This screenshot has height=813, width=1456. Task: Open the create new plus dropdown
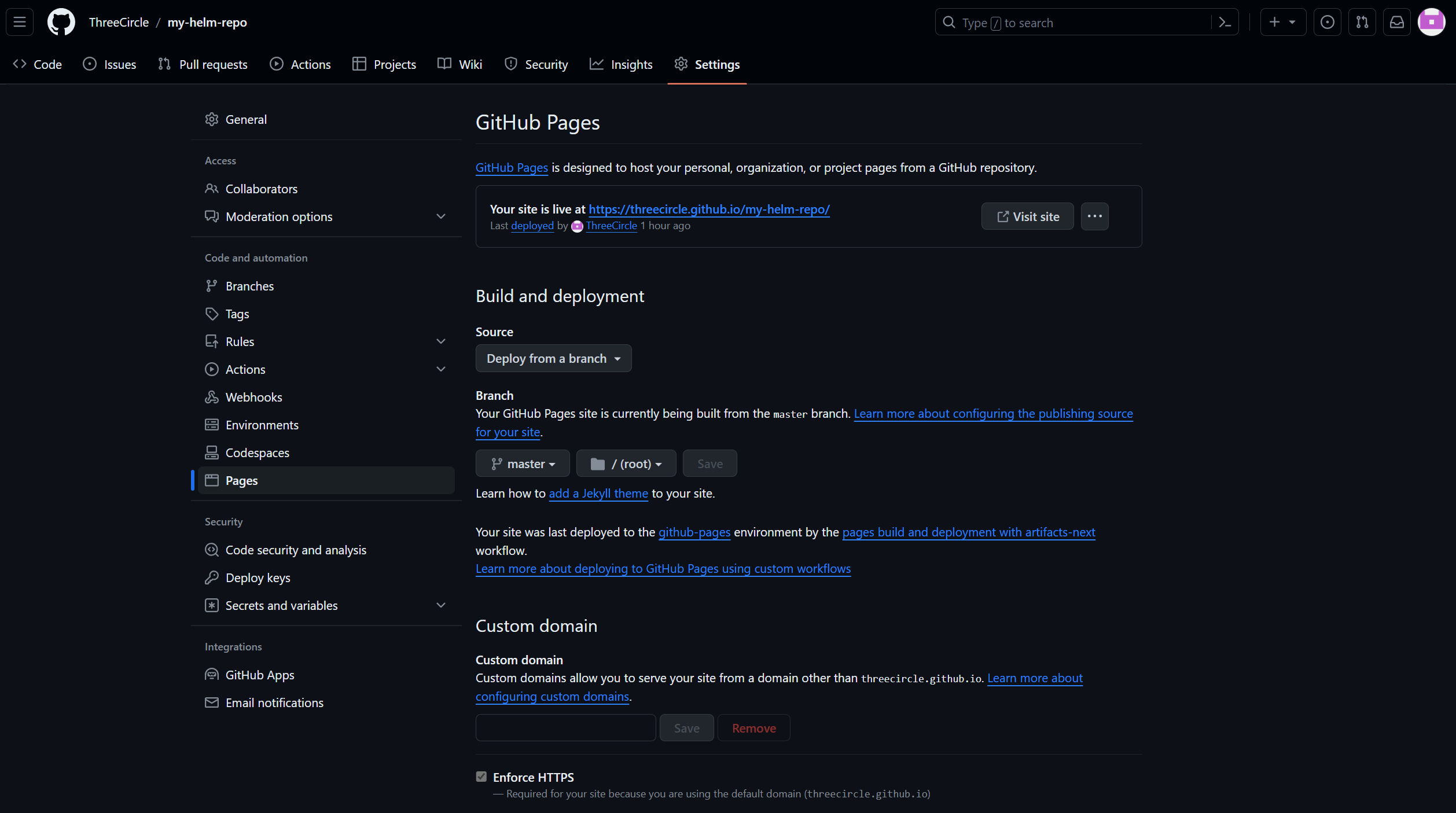click(x=1282, y=23)
